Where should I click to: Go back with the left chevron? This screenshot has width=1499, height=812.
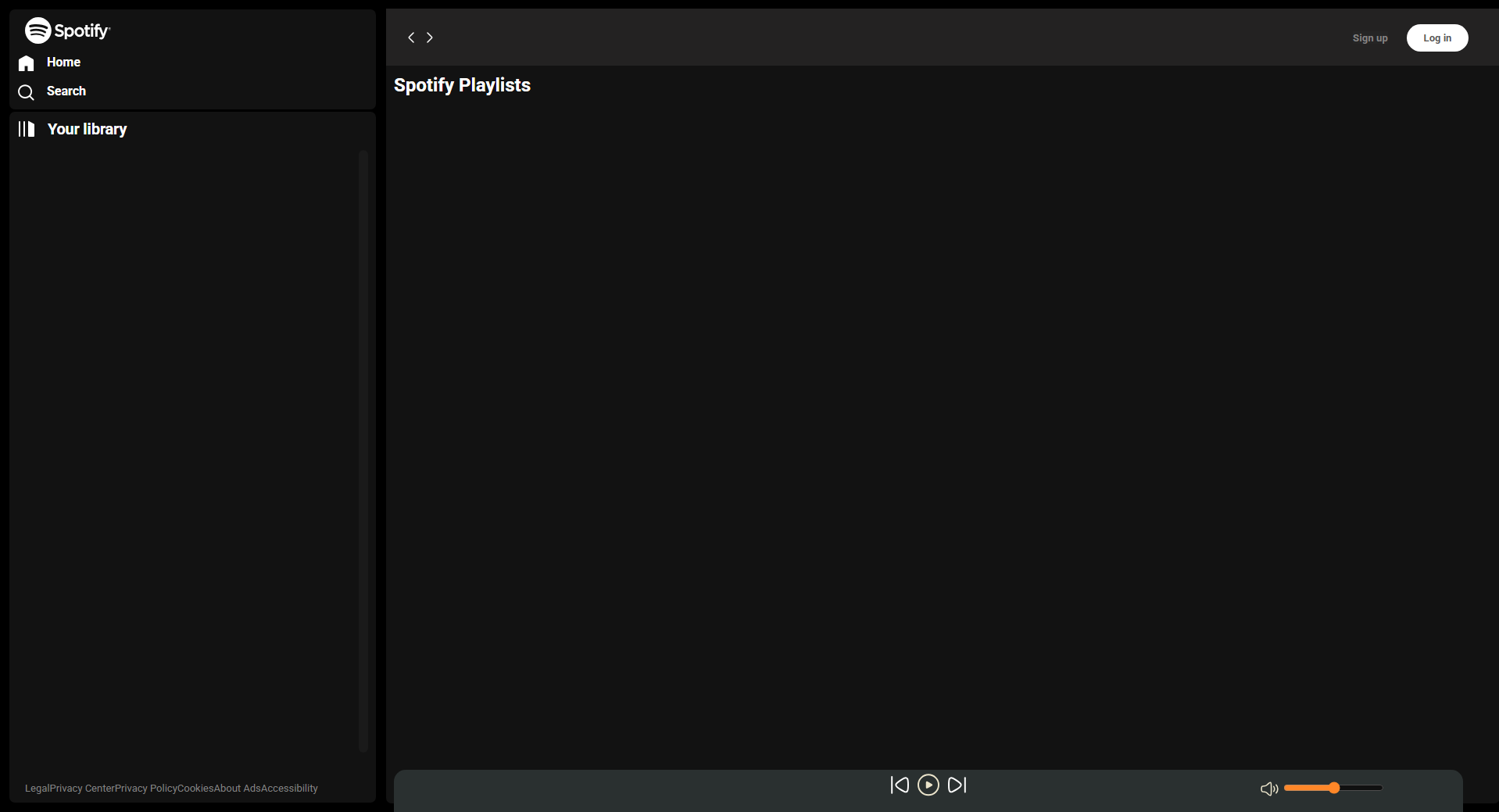(x=411, y=38)
